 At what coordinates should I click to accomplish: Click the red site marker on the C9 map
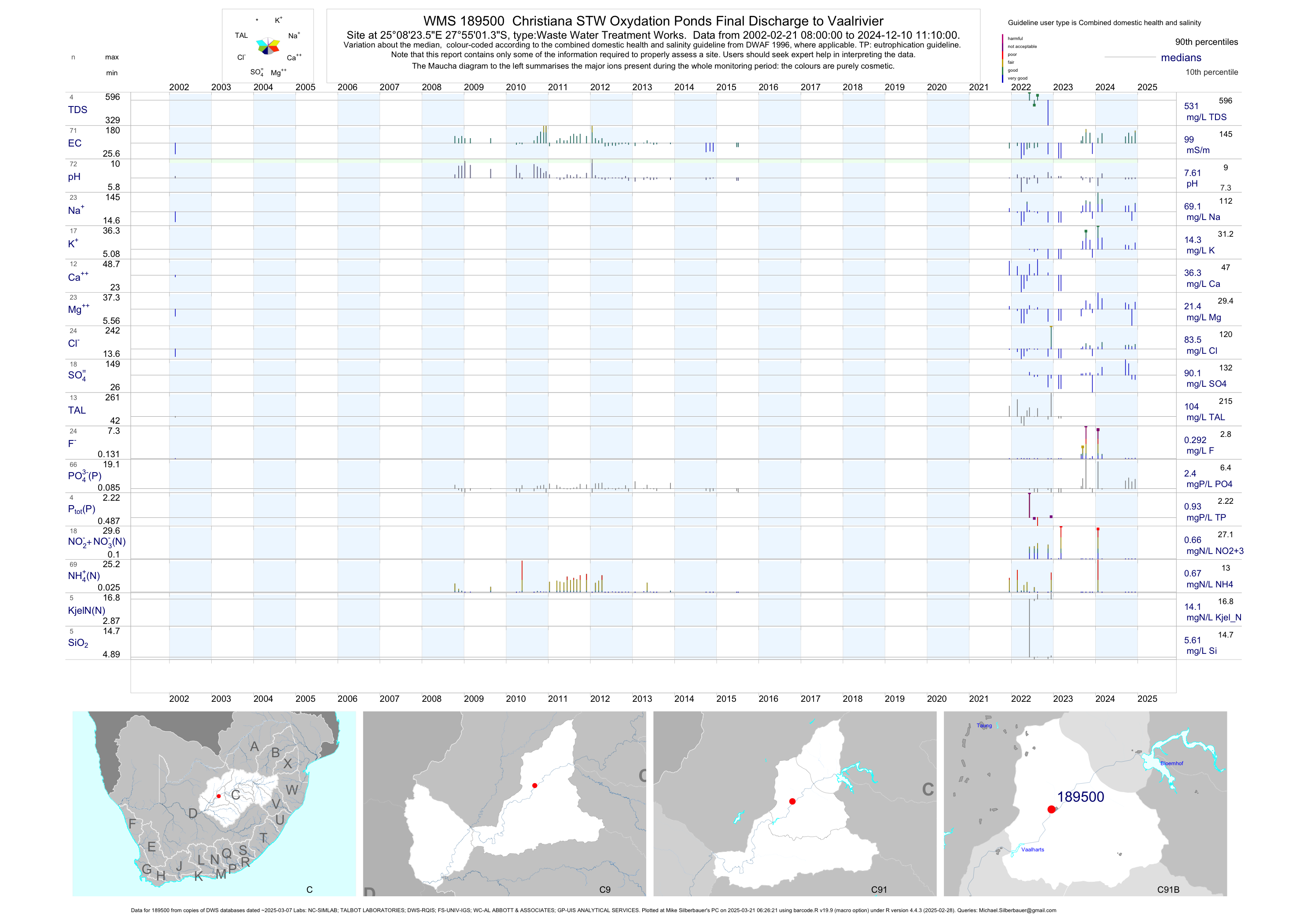[x=534, y=786]
